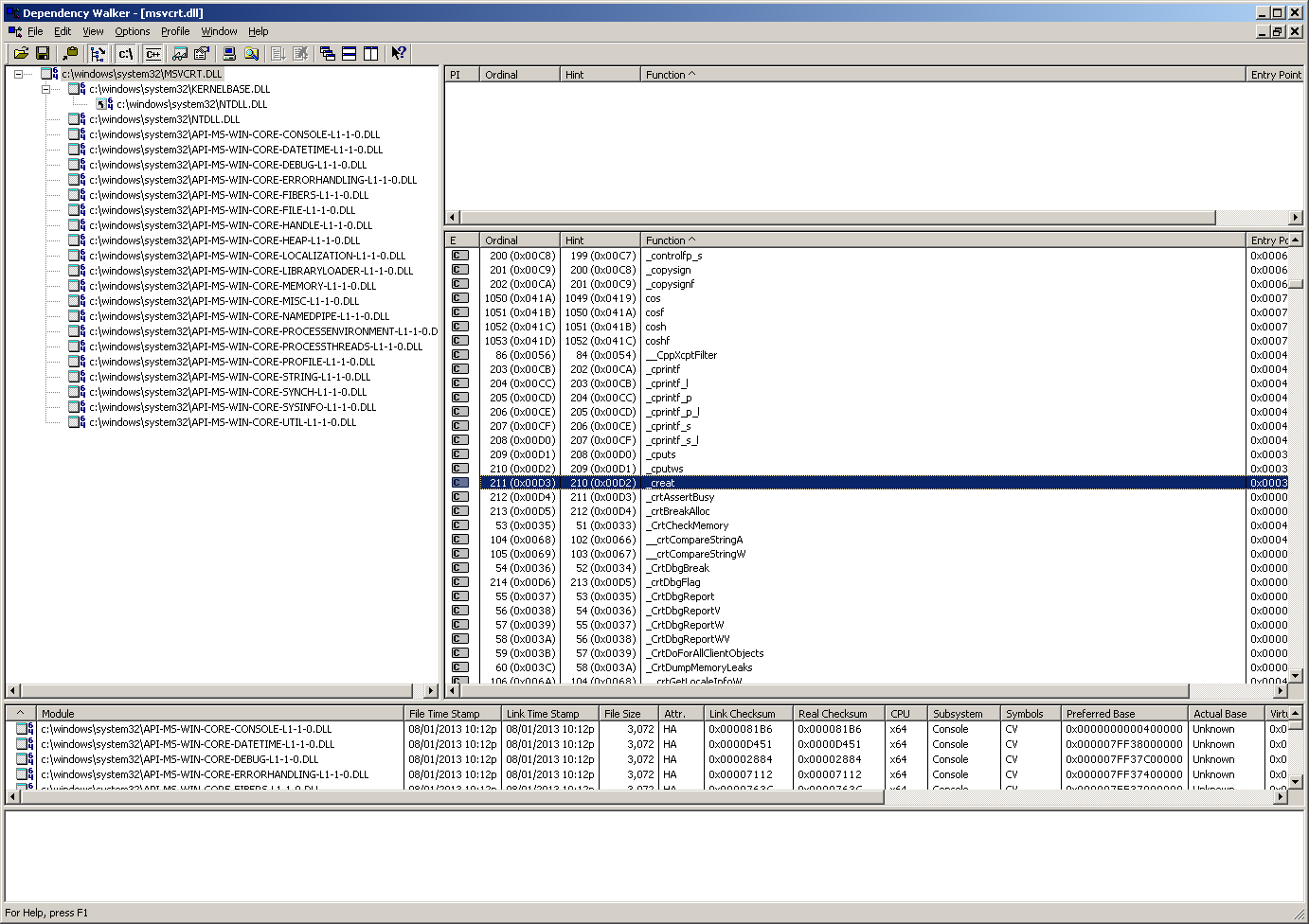Sort the import list by the Function column
Viewport: 1309px width, 924px height.
[943, 75]
